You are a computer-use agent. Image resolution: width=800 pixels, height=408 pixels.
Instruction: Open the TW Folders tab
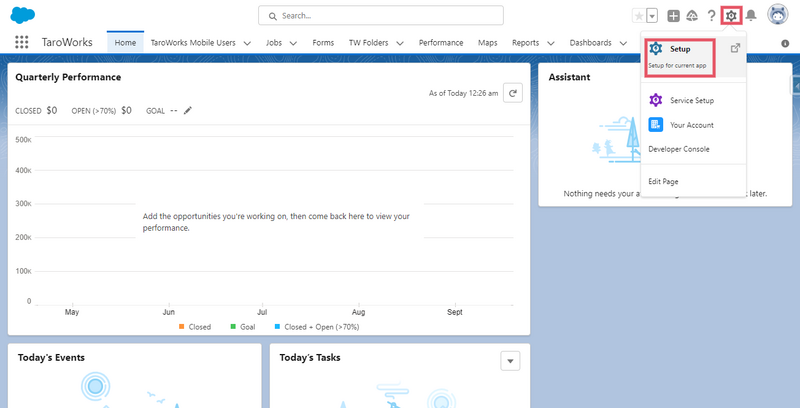click(x=368, y=43)
